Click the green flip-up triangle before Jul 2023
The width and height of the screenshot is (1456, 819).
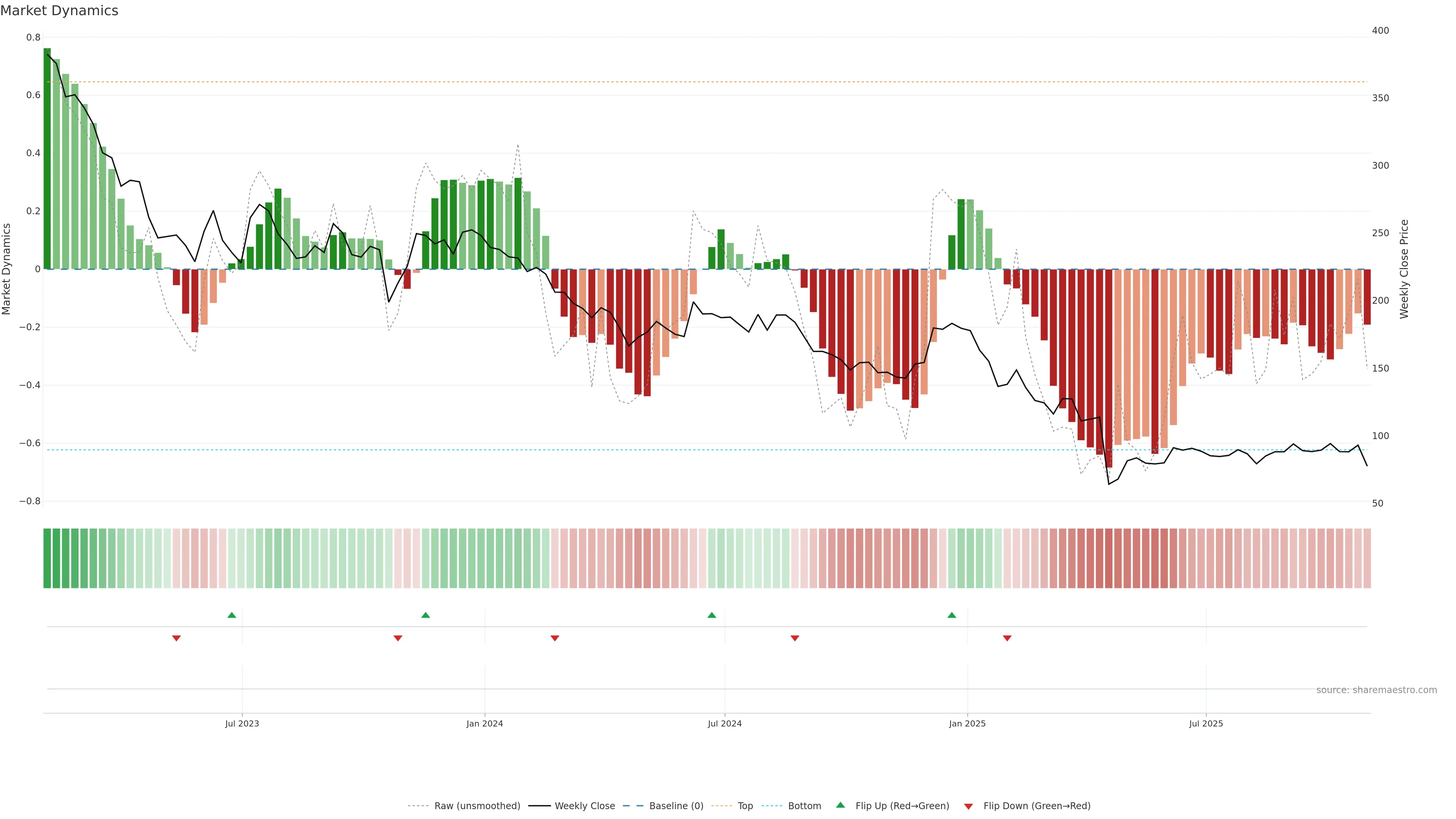coord(232,615)
